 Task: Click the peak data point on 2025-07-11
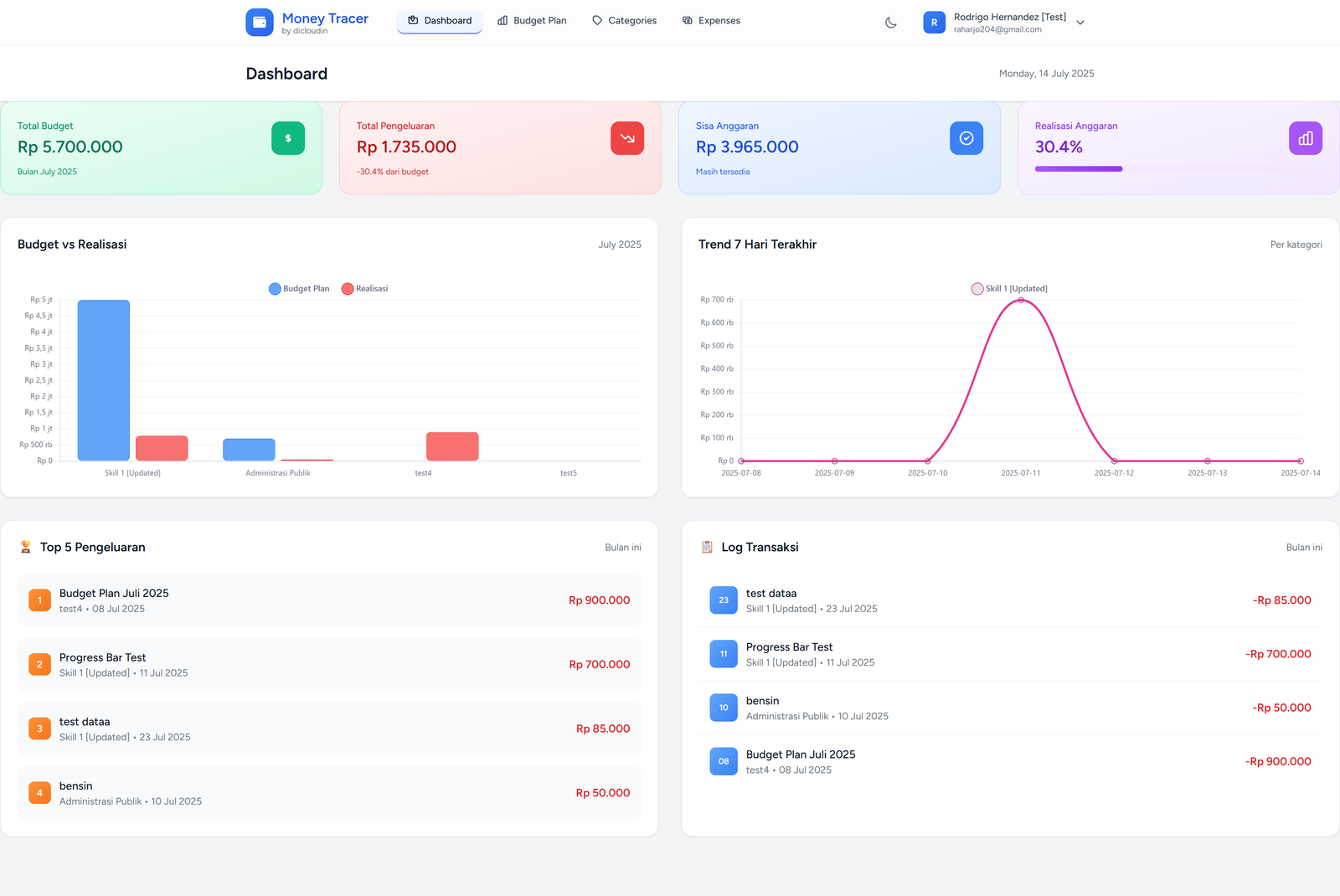coord(1021,300)
